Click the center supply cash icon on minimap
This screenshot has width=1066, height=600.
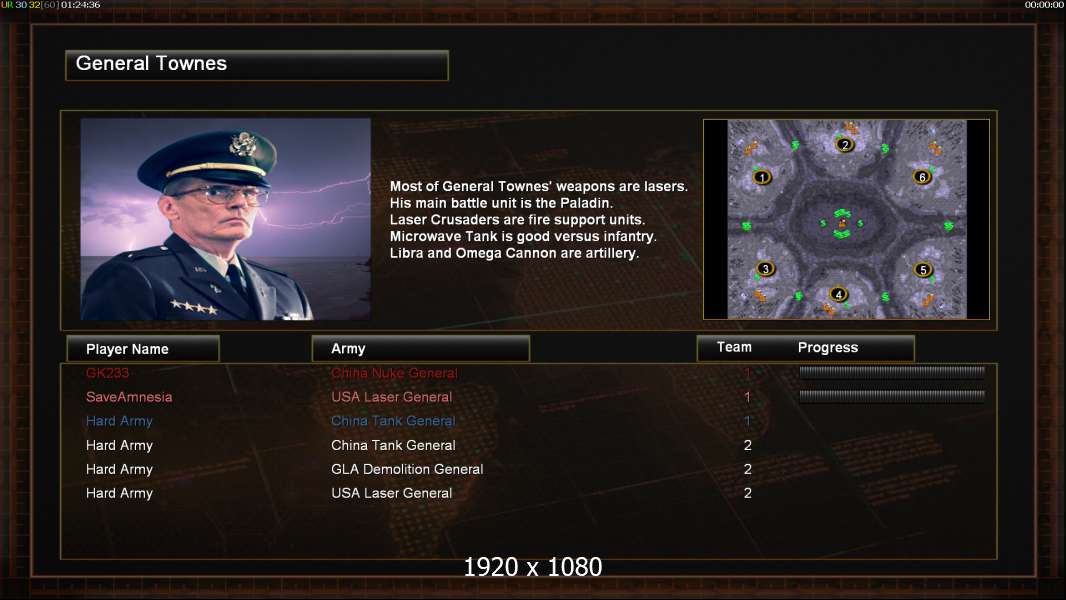click(x=842, y=224)
